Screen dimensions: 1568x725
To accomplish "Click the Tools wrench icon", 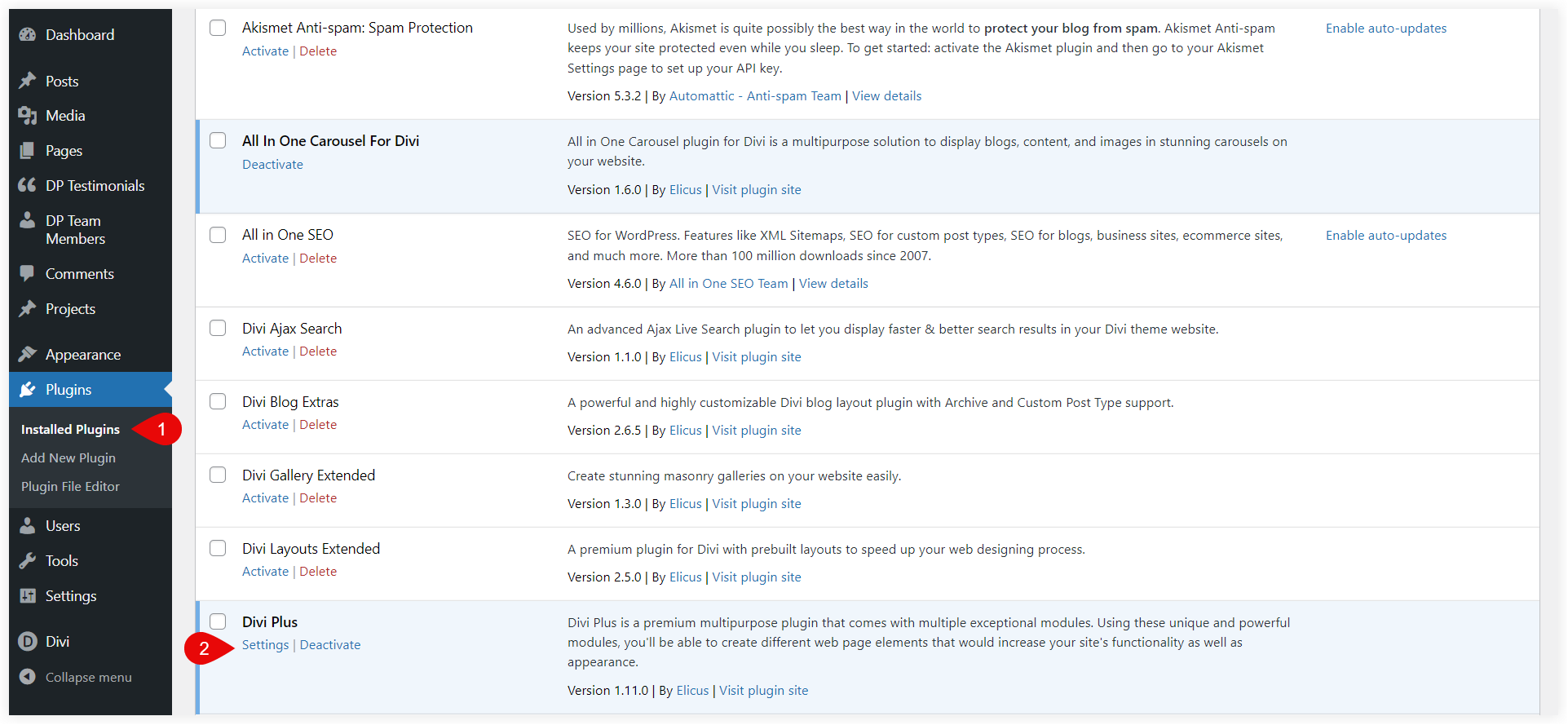I will point(28,560).
